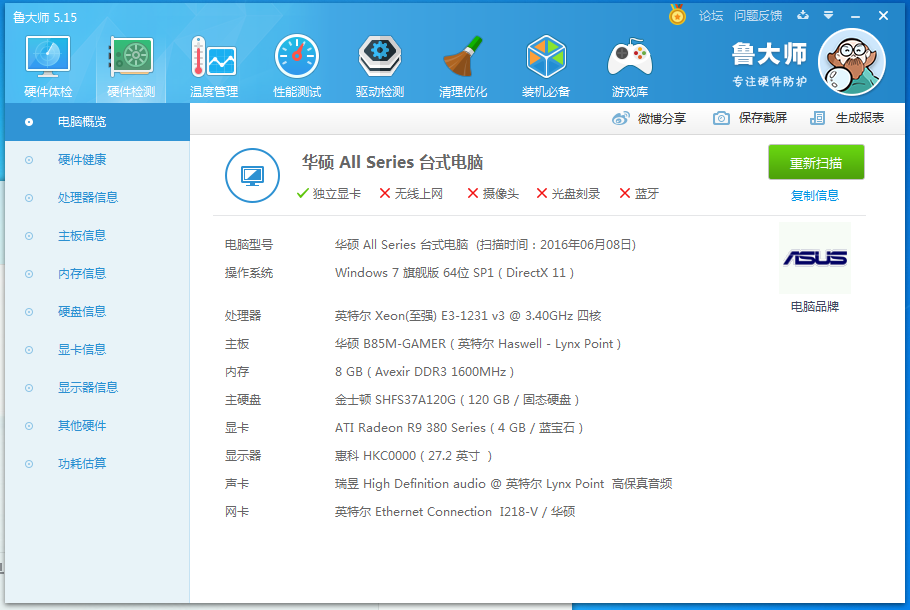The height and width of the screenshot is (610, 910).
Task: Select 其他硬件 in sidebar
Action: tap(98, 426)
